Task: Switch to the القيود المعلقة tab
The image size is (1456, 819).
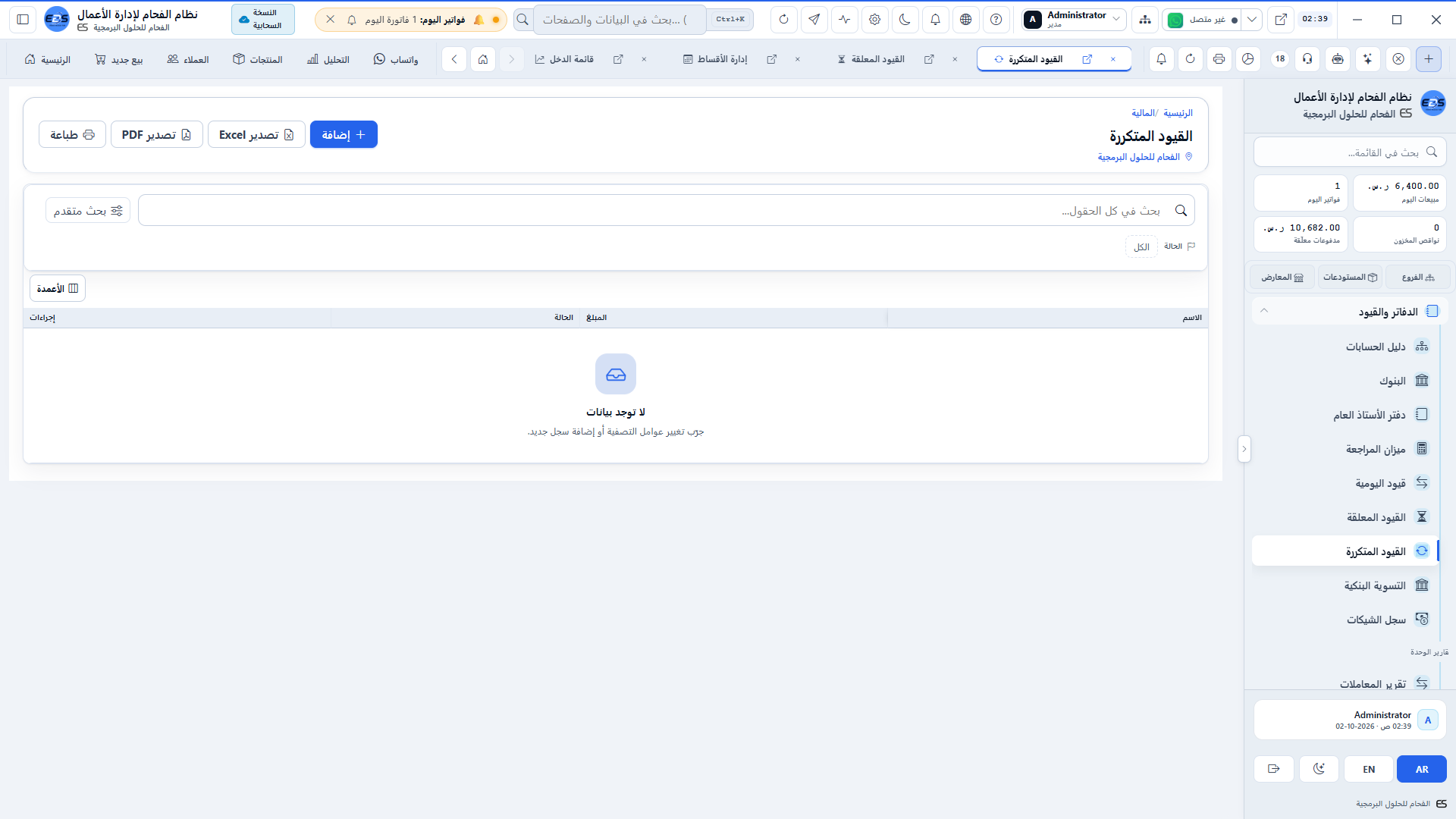Action: [871, 59]
